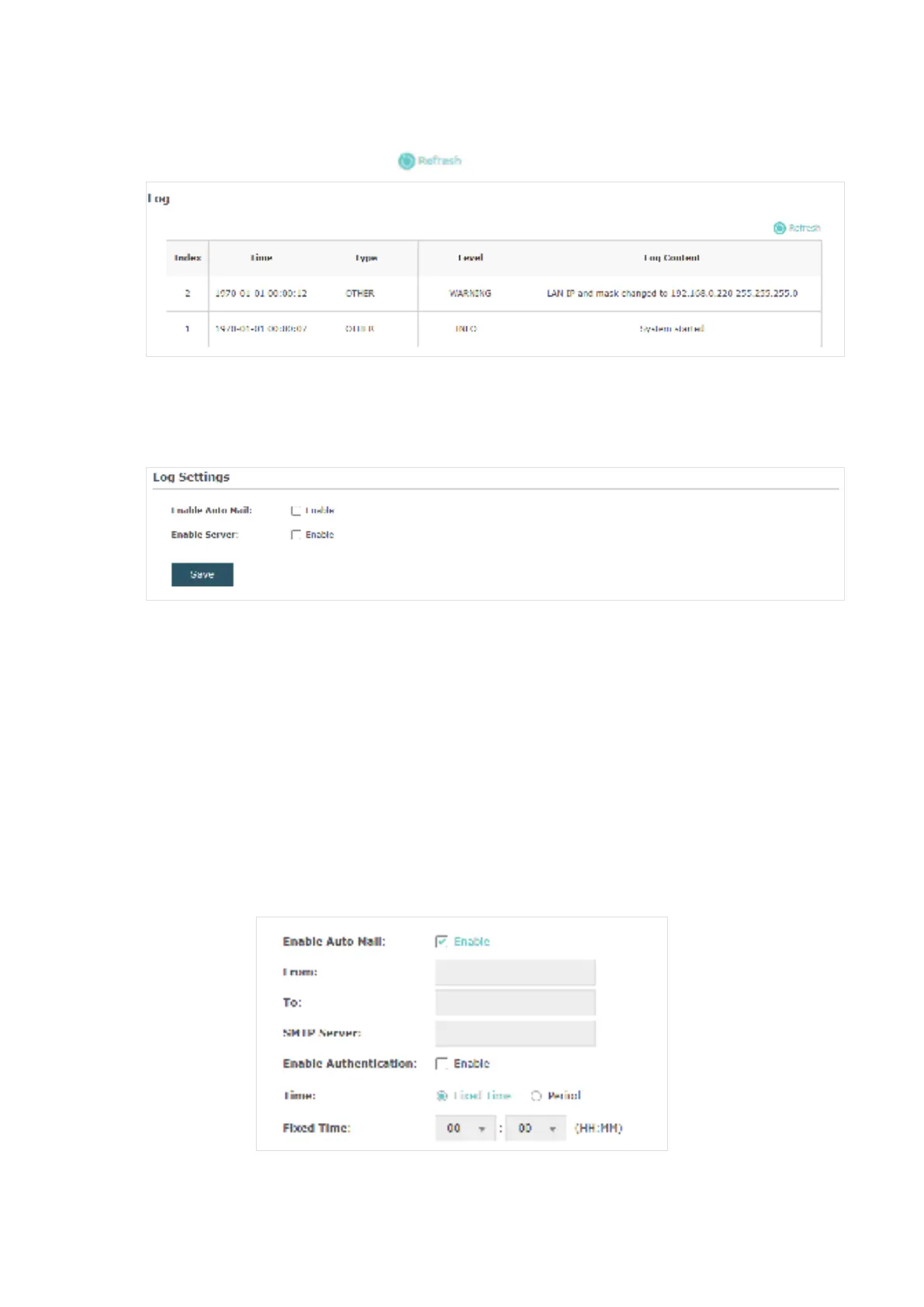Click the index 2 cell in the log table
Screen dimensions: 924x1307
(187, 293)
